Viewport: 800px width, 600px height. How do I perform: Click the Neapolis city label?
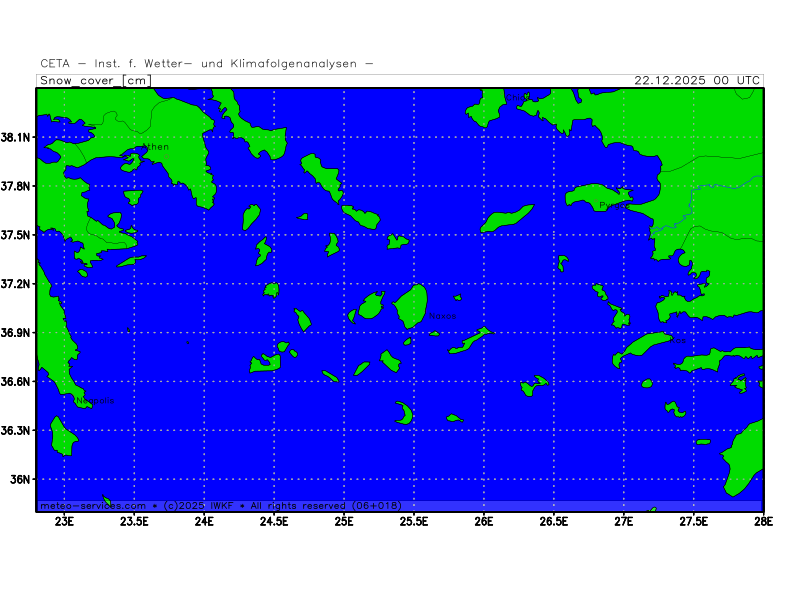point(95,401)
